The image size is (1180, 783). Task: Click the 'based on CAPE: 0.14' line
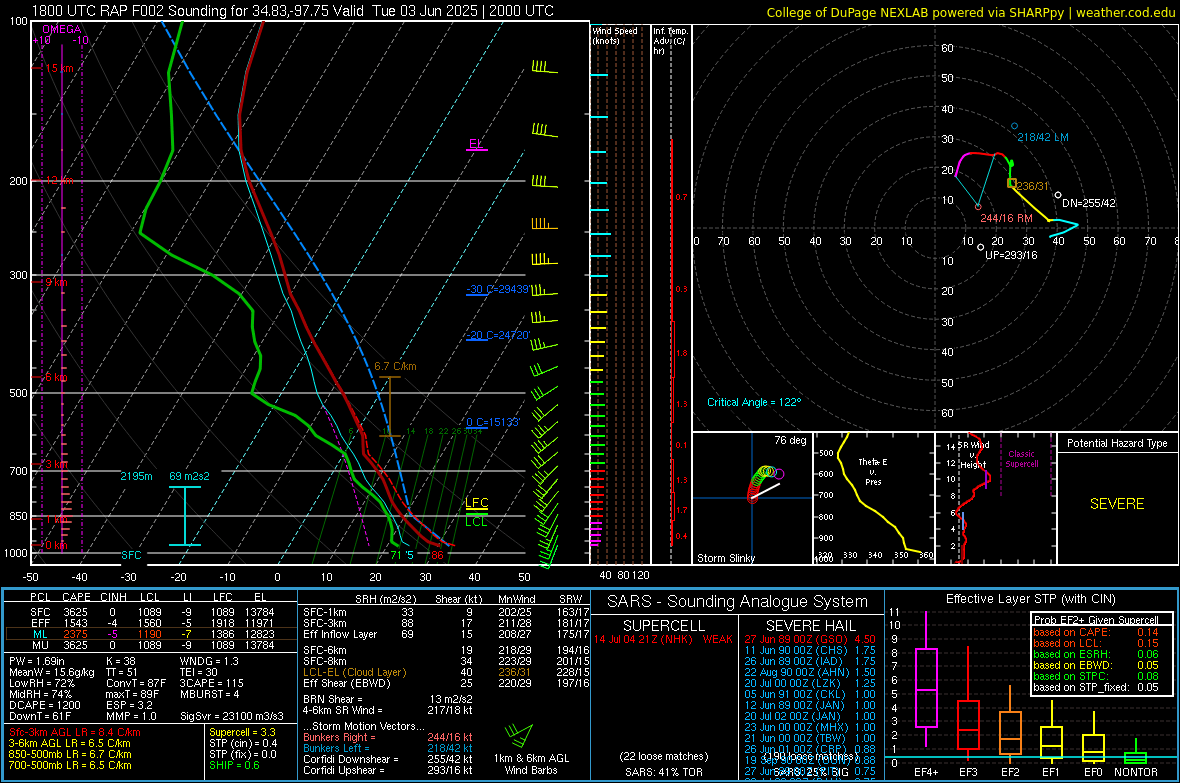[1096, 632]
